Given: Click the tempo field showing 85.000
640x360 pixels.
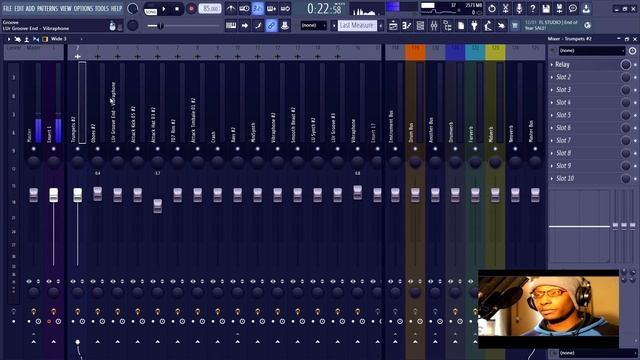Looking at the screenshot, I should coord(210,9).
